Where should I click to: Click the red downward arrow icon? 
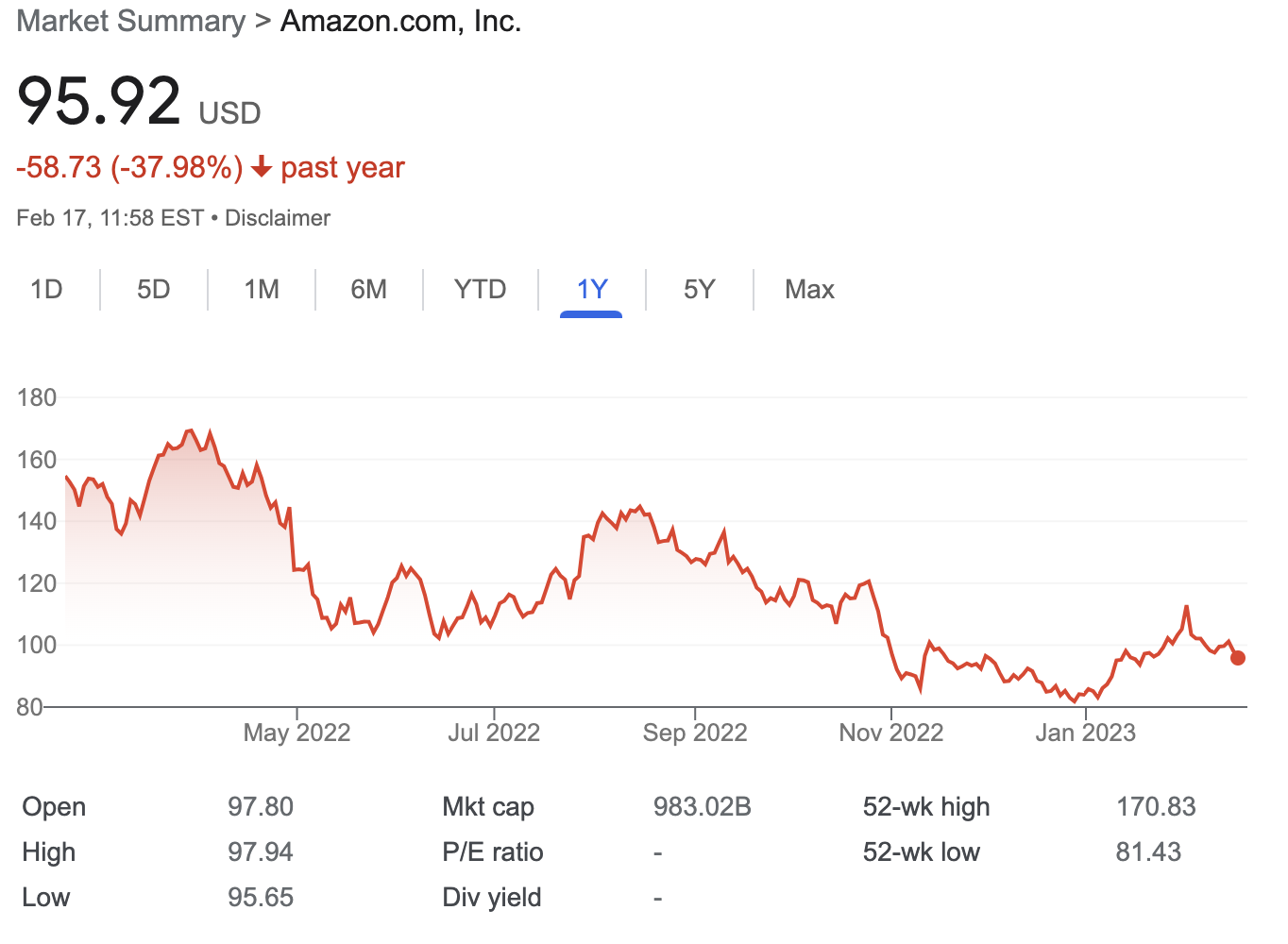(x=262, y=167)
